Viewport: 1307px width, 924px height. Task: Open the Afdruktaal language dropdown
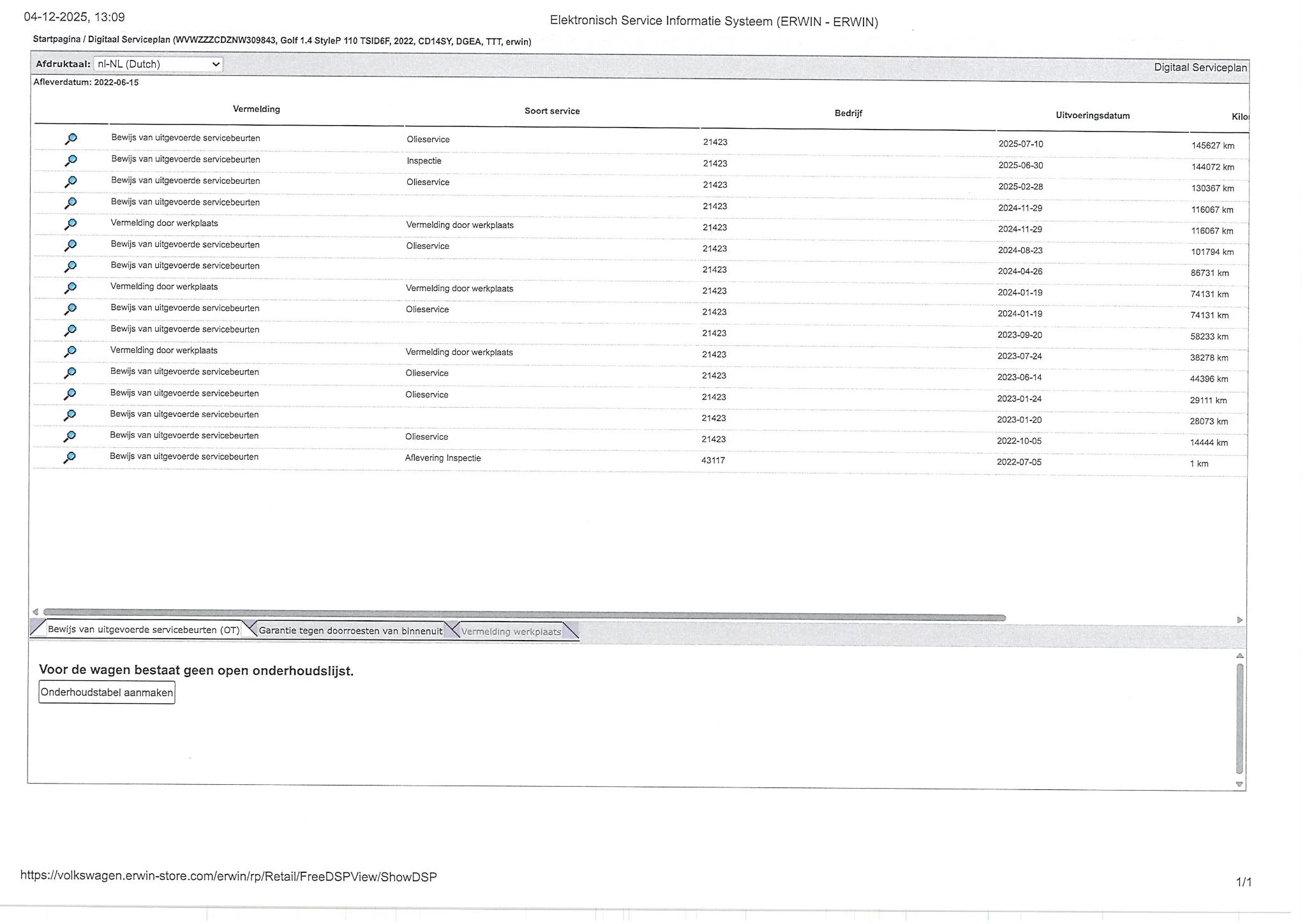pyautogui.click(x=158, y=64)
